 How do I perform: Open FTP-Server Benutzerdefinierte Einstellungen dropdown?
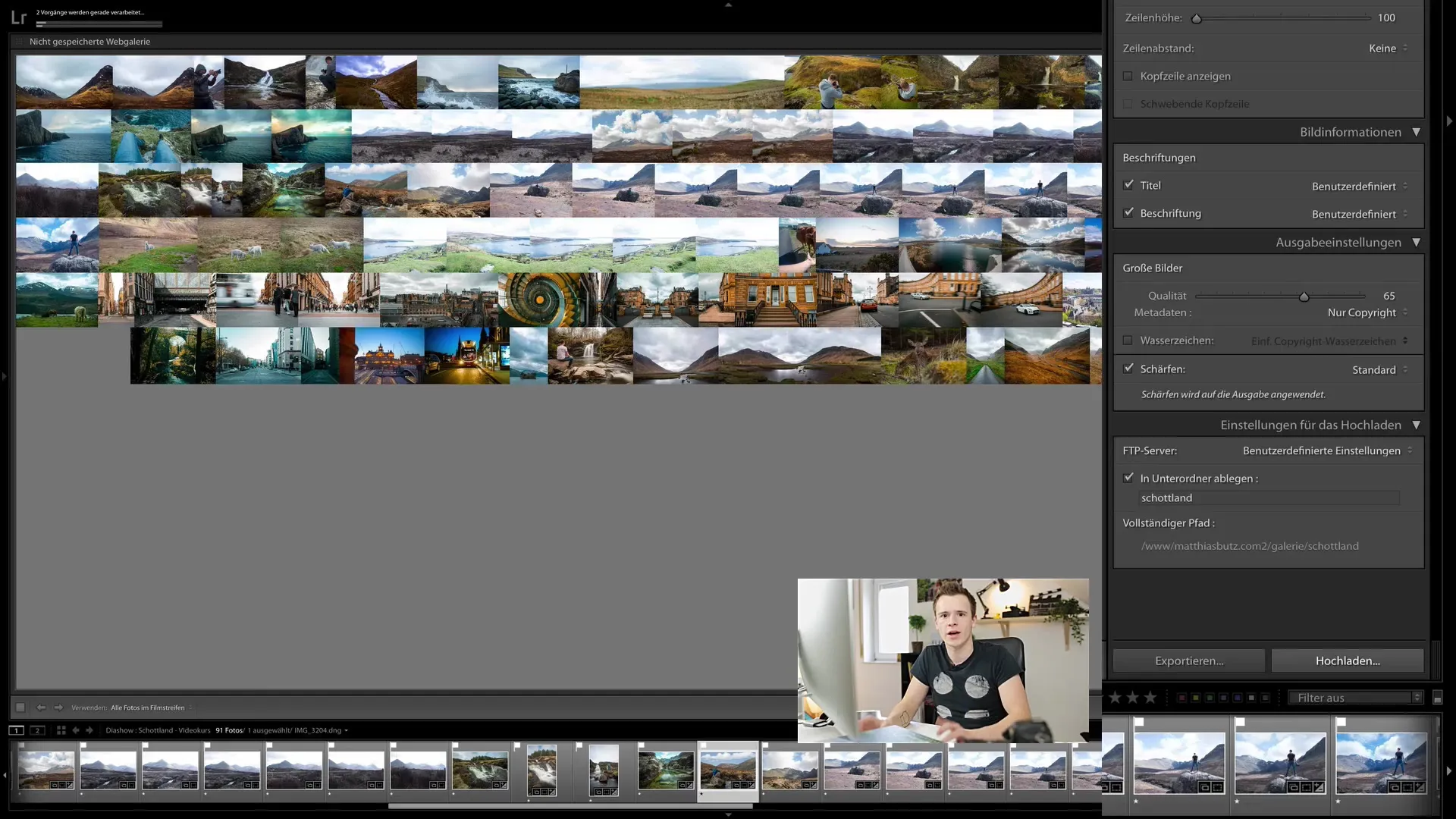(x=1327, y=450)
